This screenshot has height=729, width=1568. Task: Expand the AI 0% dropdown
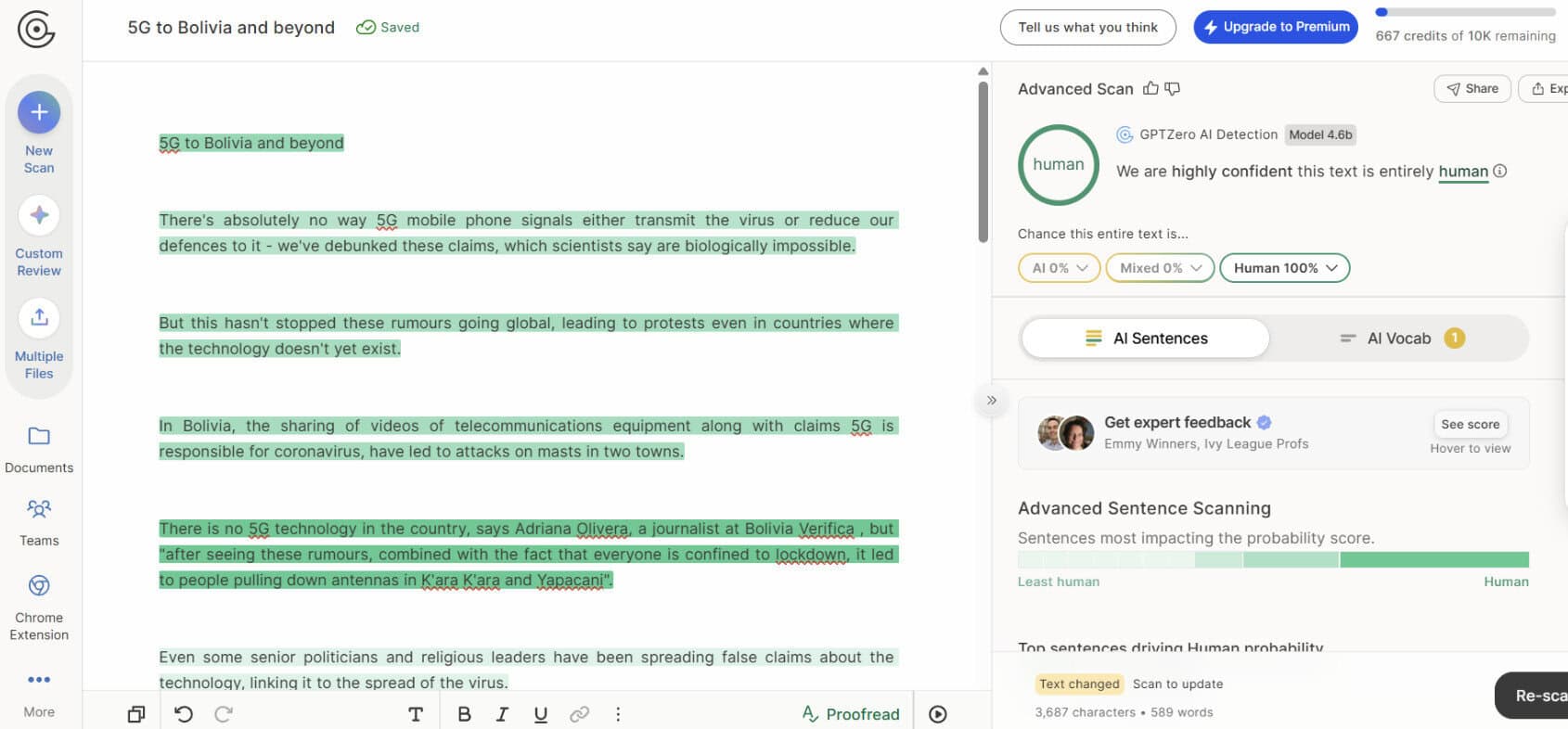[1060, 268]
